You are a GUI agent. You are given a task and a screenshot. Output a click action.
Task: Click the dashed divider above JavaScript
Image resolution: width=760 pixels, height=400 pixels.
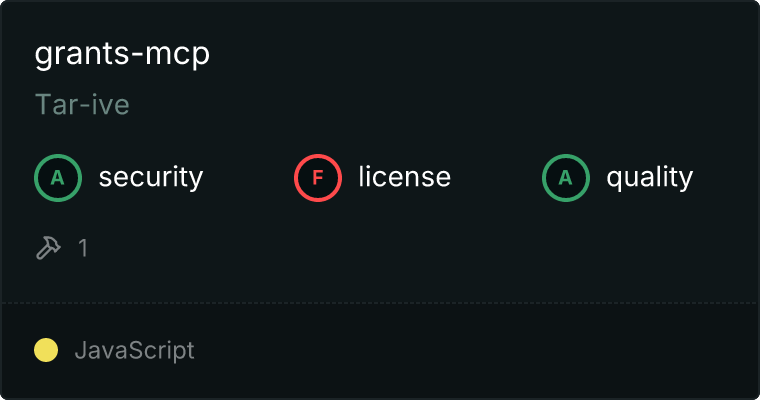(x=380, y=303)
